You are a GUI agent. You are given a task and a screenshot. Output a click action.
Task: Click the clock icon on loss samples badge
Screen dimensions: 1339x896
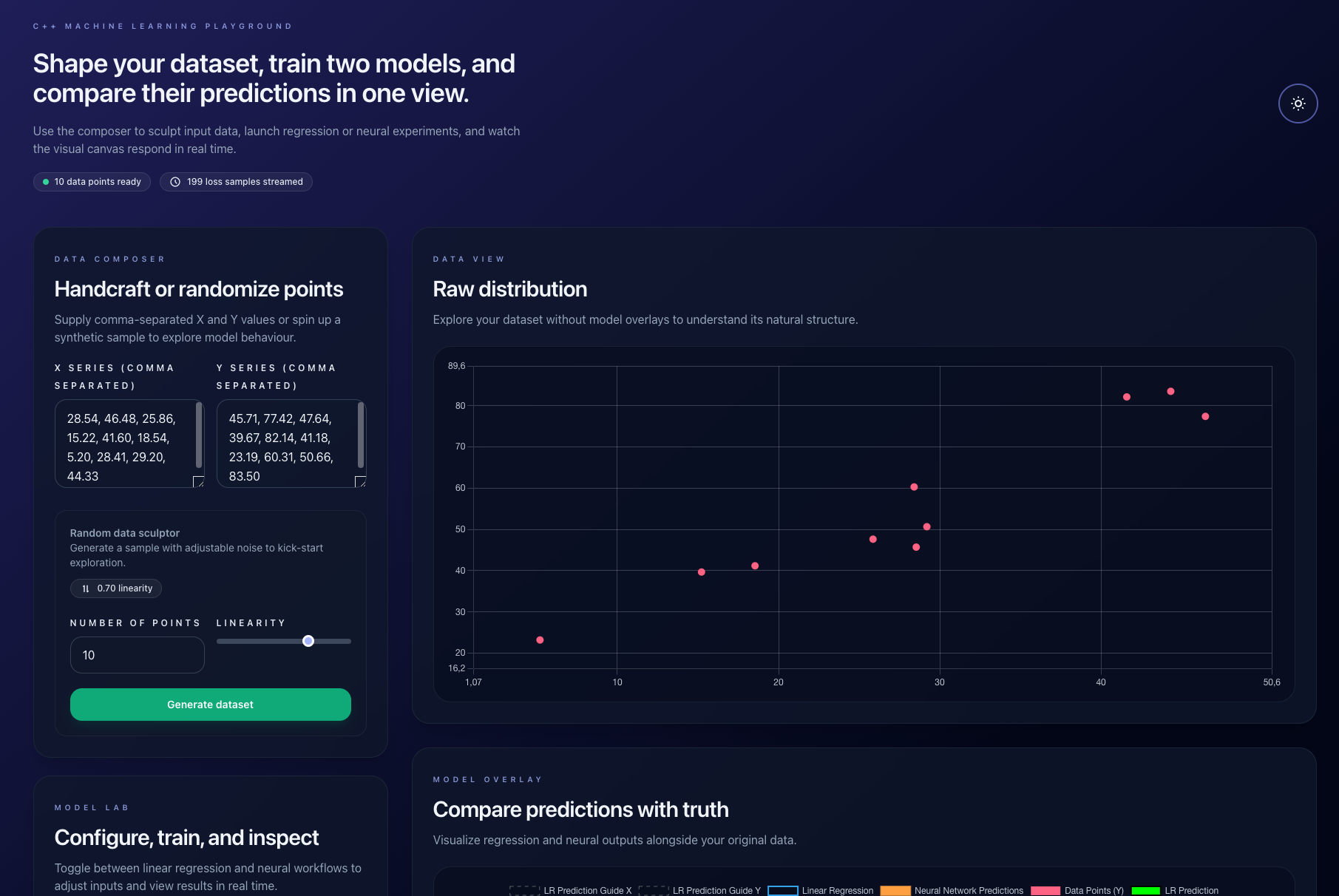tap(175, 181)
